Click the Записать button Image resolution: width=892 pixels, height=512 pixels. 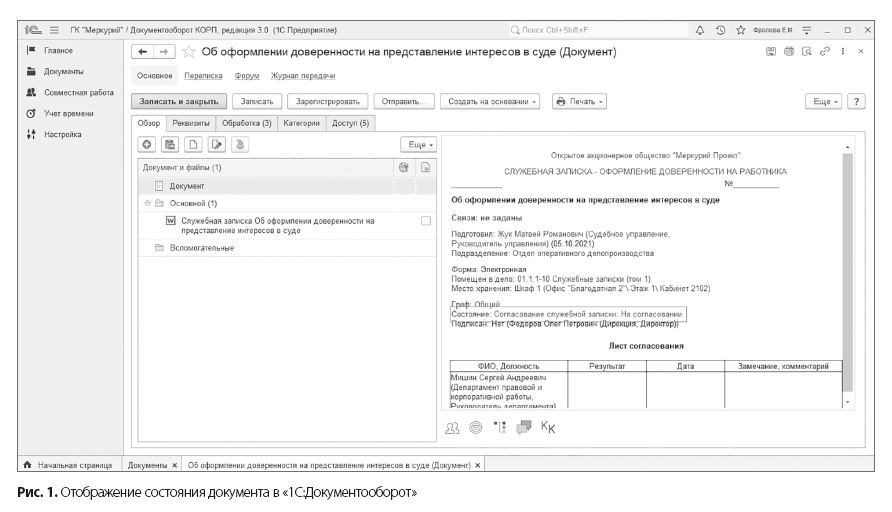point(257,101)
